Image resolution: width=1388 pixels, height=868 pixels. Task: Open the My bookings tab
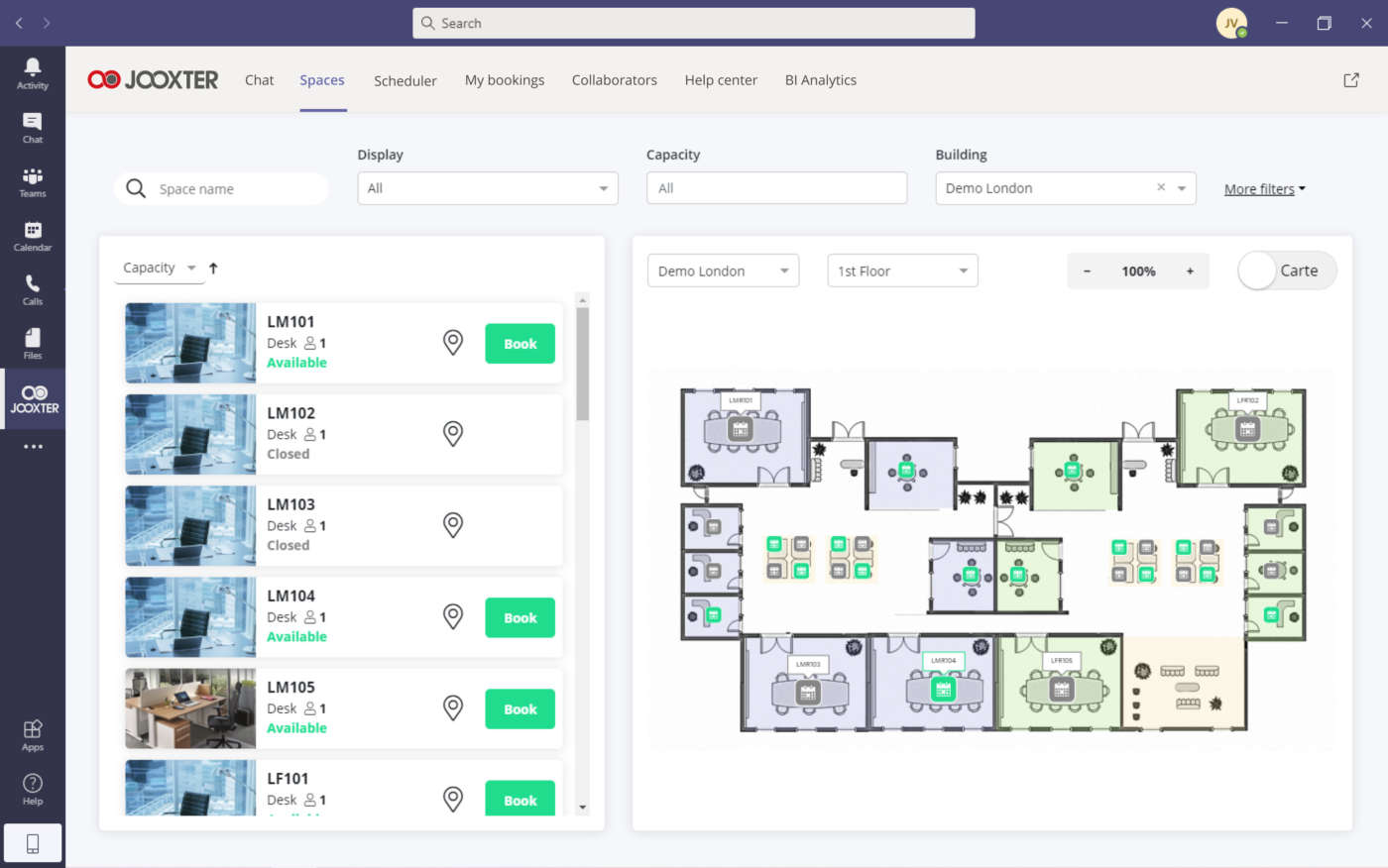tap(504, 80)
